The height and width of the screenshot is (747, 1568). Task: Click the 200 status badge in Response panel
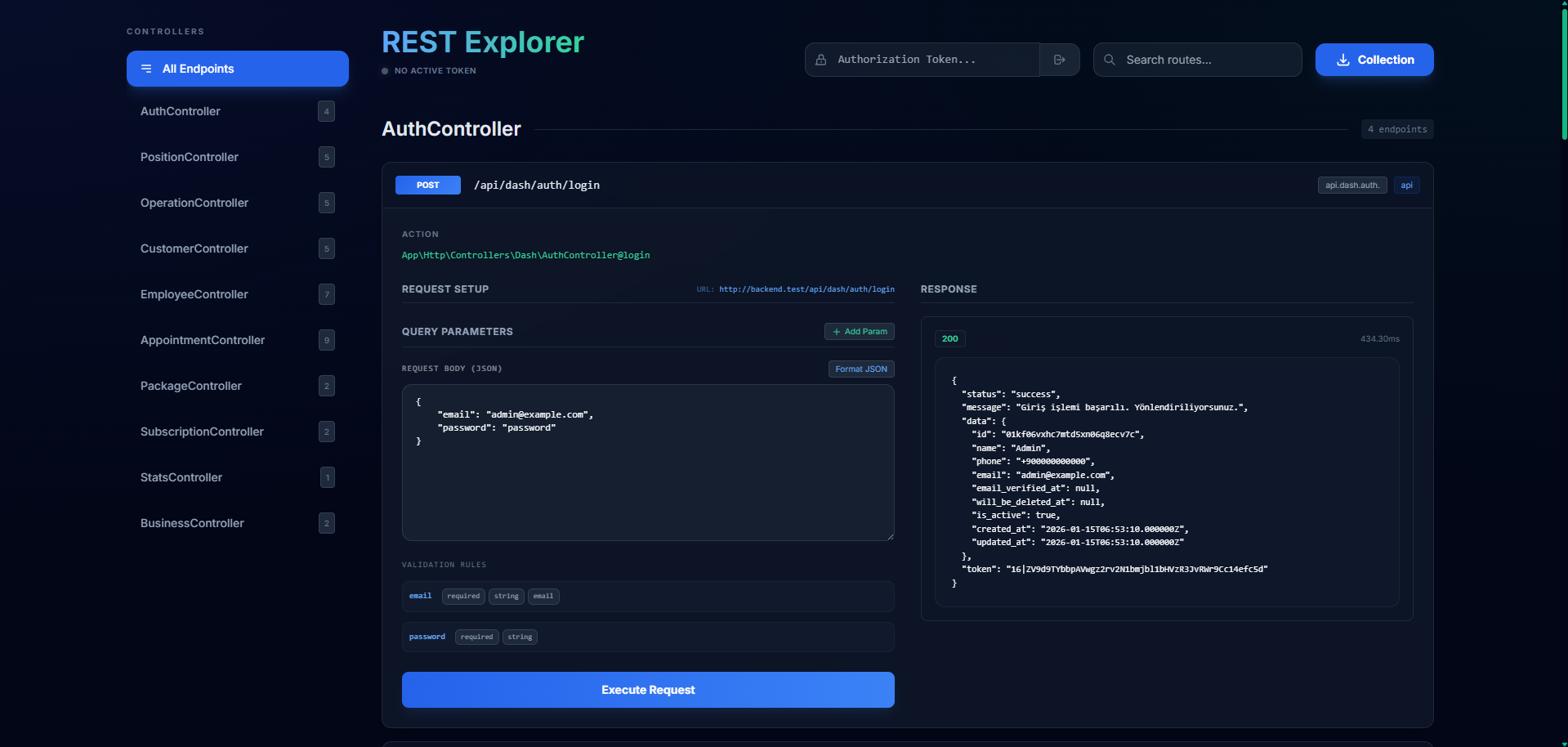(949, 338)
